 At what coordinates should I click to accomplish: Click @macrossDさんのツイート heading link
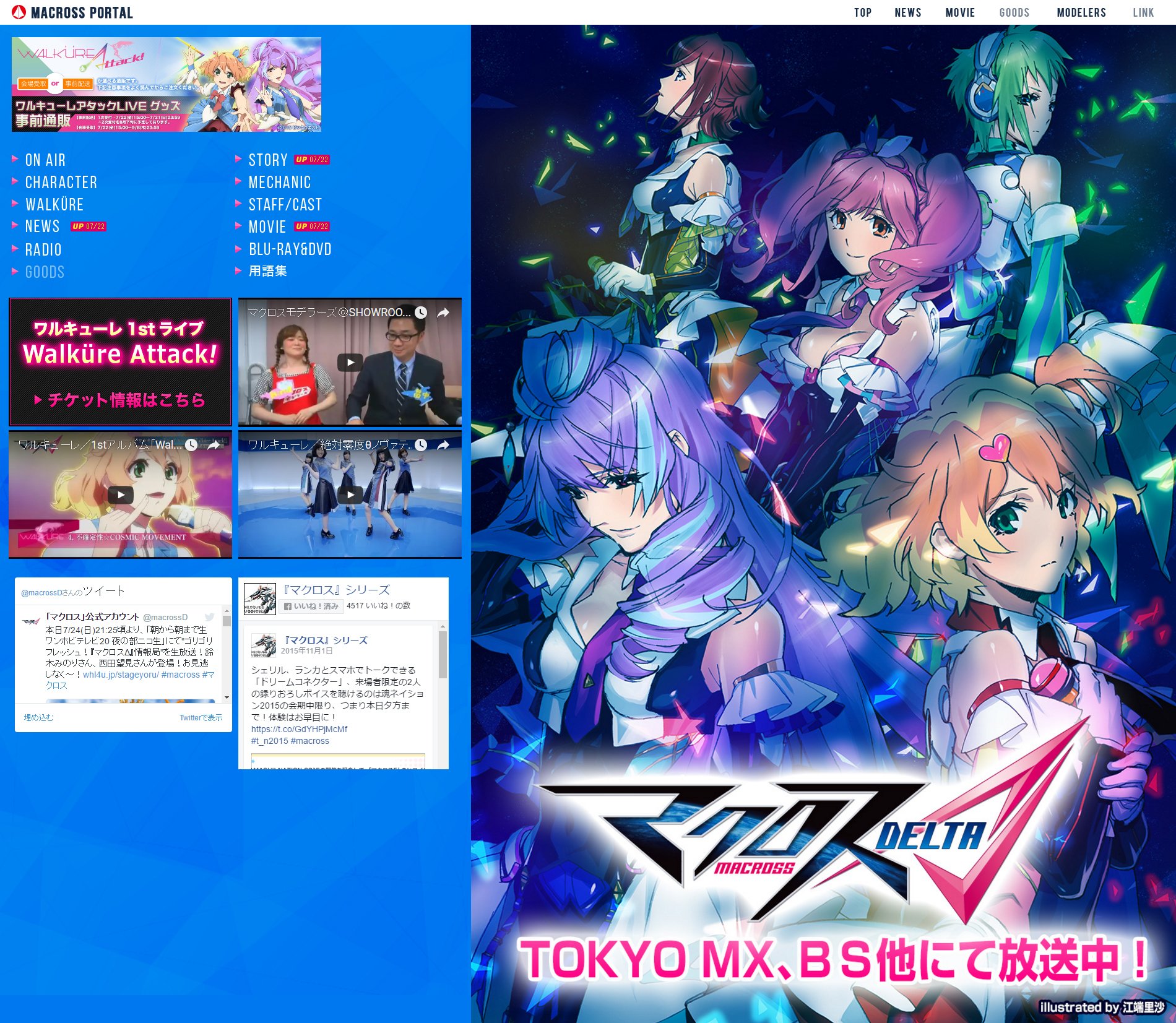point(73,592)
